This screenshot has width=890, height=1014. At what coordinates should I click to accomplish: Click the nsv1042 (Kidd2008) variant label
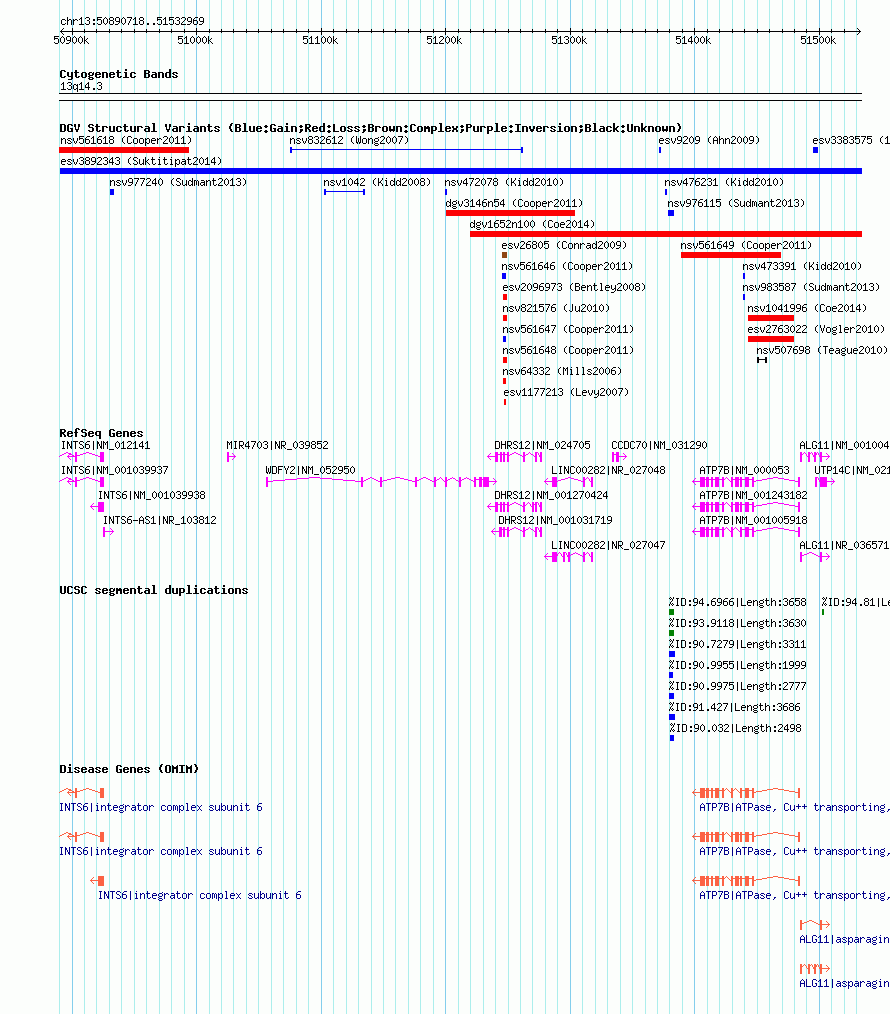point(377,182)
